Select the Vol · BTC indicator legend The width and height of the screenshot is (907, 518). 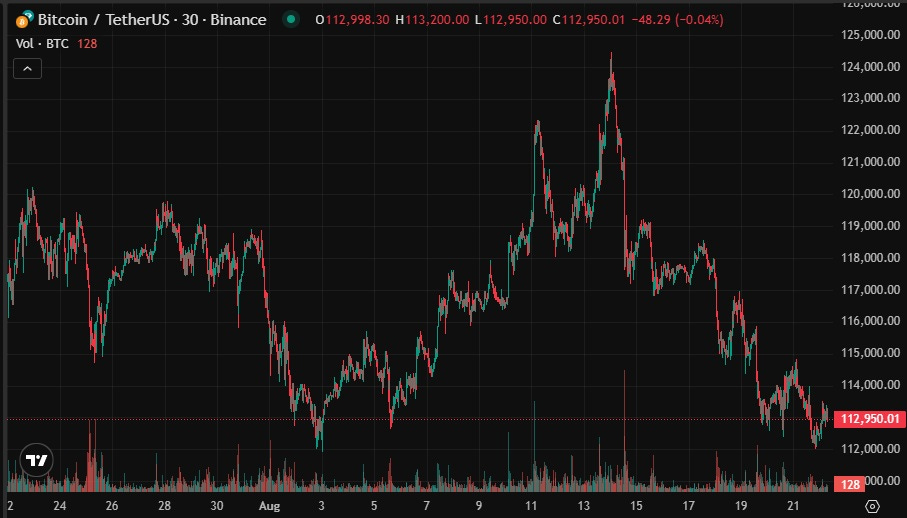42,43
